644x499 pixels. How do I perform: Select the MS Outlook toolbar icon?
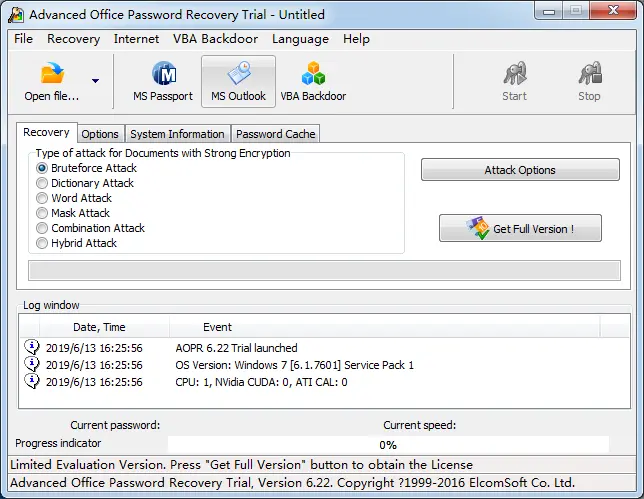[238, 82]
